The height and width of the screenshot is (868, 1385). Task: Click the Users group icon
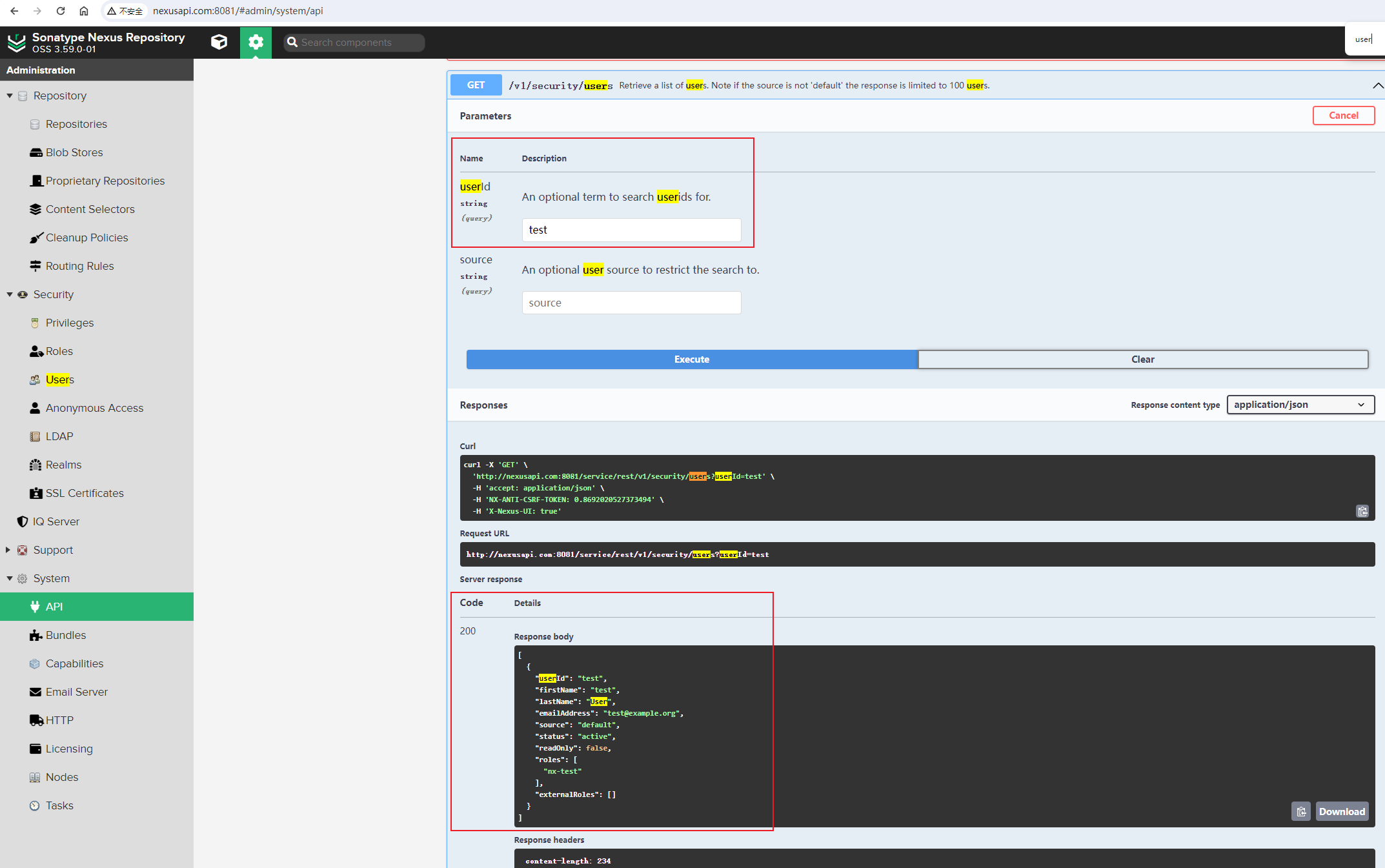(35, 379)
